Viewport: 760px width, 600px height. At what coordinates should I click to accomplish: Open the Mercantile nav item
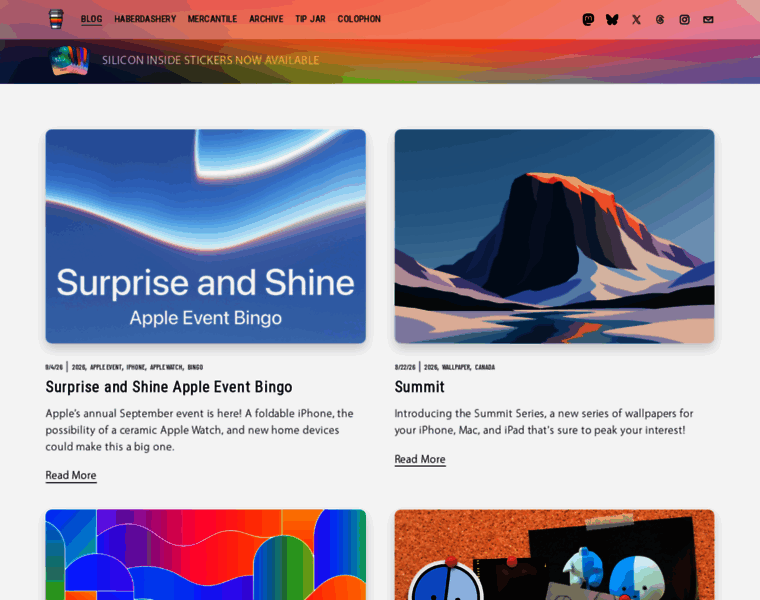(x=212, y=19)
